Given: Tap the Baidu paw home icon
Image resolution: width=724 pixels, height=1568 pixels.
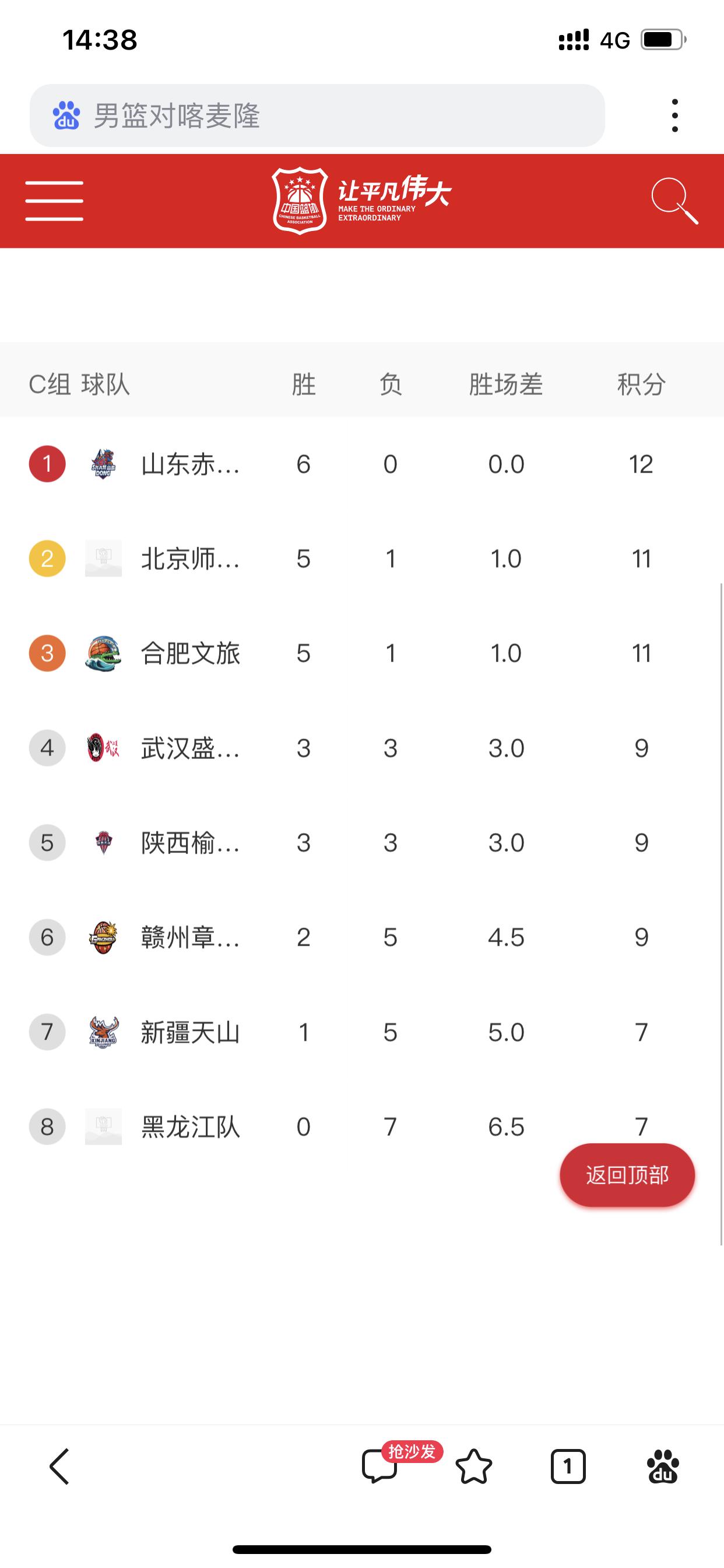Looking at the screenshot, I should pos(663,1466).
